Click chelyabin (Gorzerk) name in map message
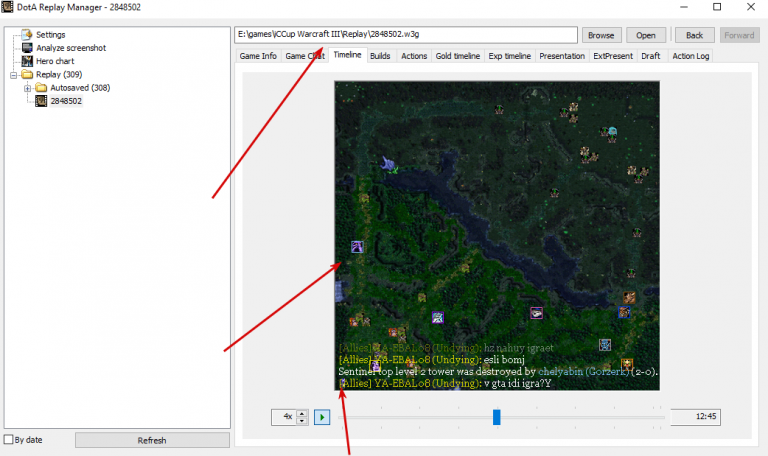 click(583, 372)
